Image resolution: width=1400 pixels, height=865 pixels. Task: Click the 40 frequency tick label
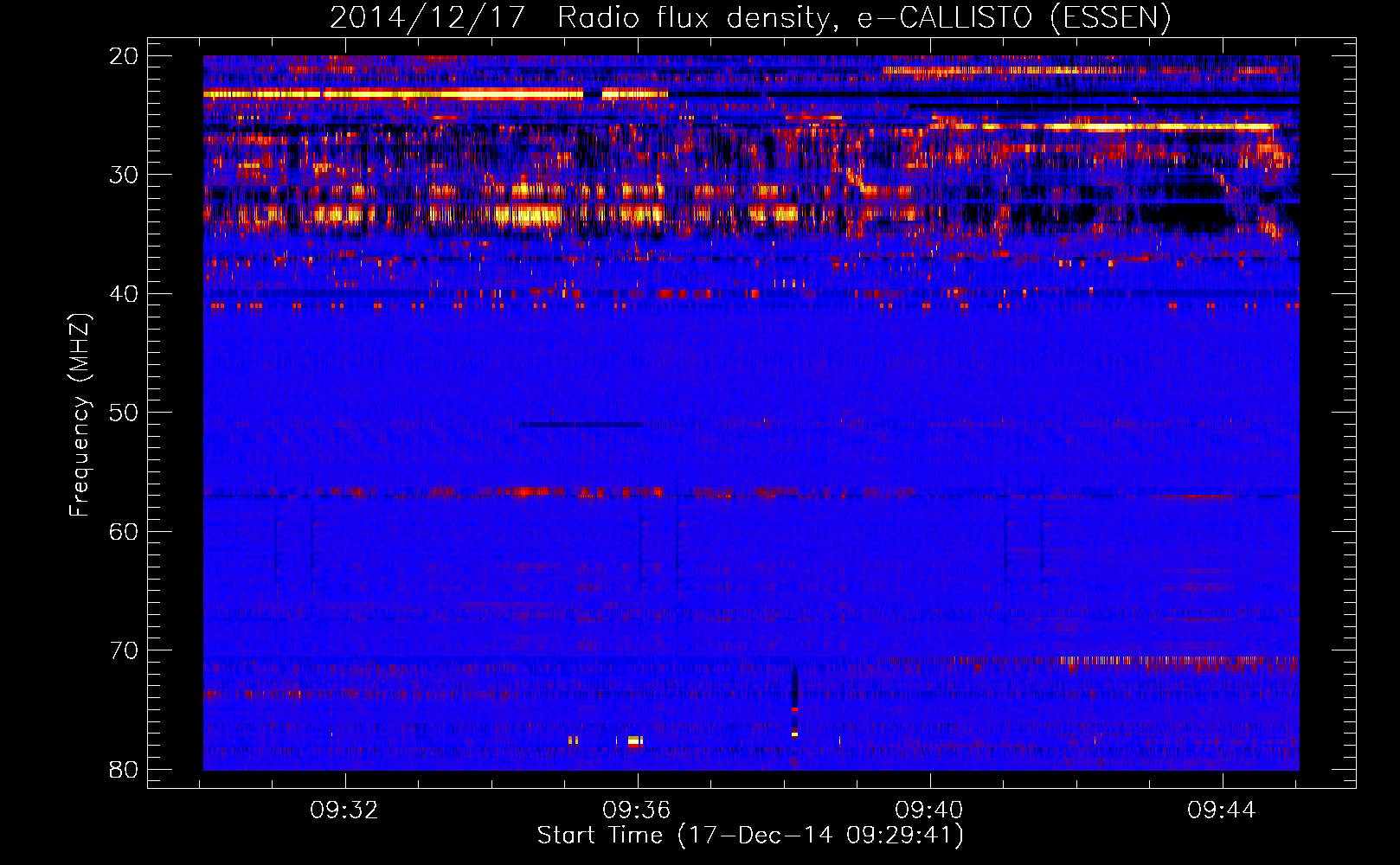coord(125,294)
